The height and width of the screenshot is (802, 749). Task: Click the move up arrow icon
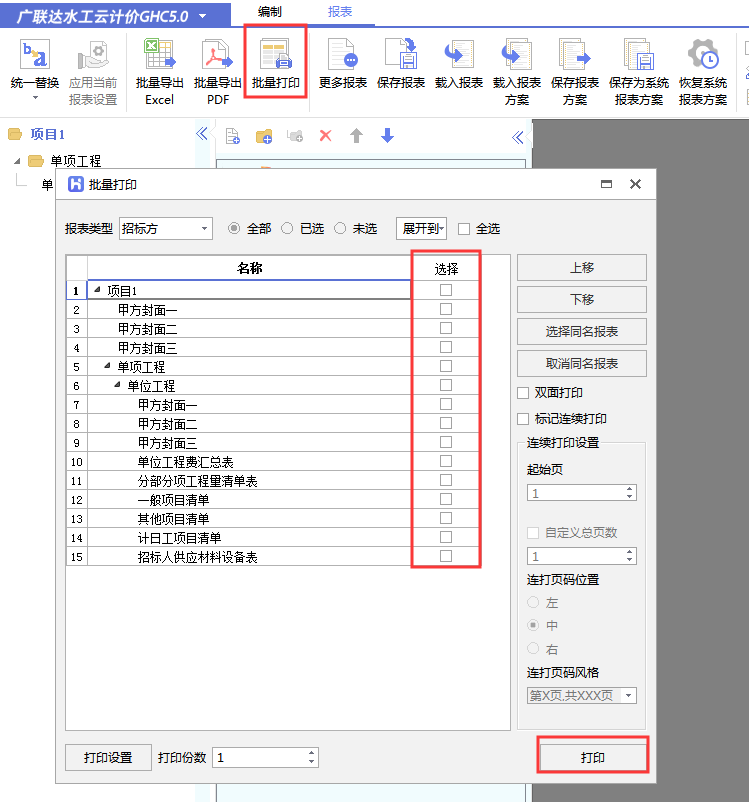tap(357, 136)
